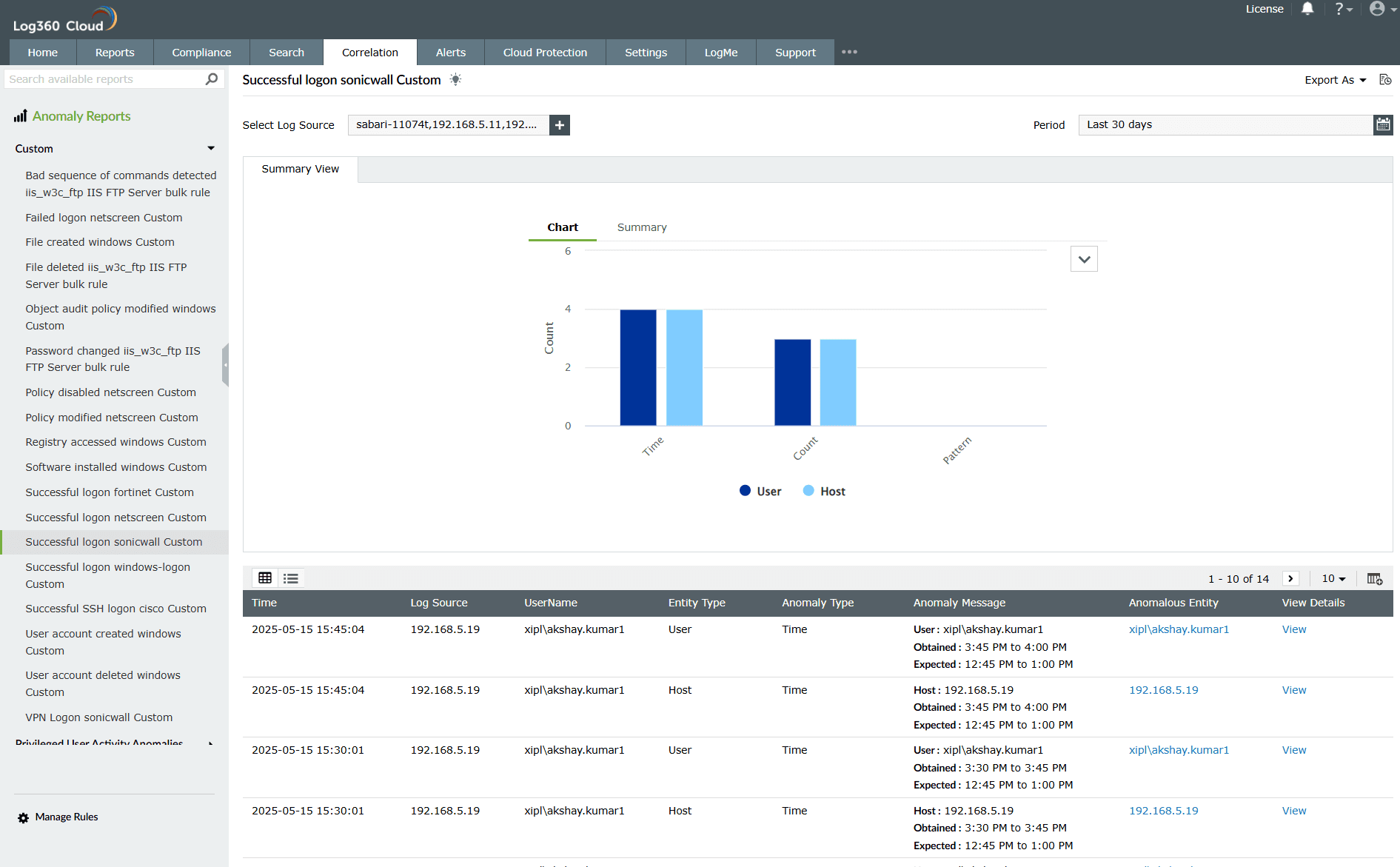The height and width of the screenshot is (867, 1400).
Task: Select the grid view icon above the table
Action: coord(265,578)
